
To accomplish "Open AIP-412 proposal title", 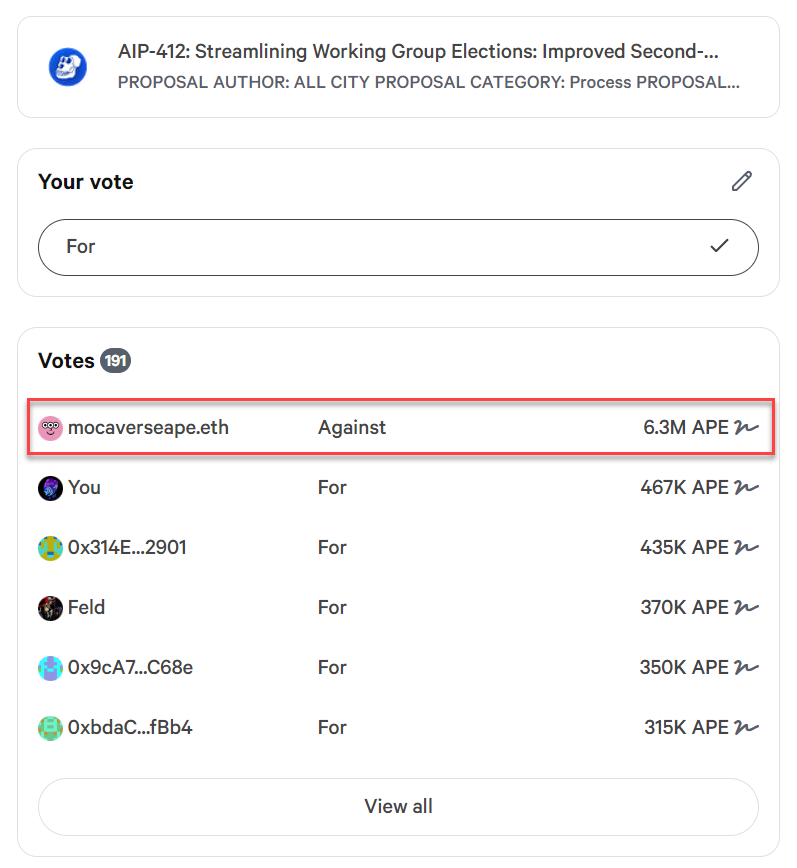I will click(x=418, y=51).
